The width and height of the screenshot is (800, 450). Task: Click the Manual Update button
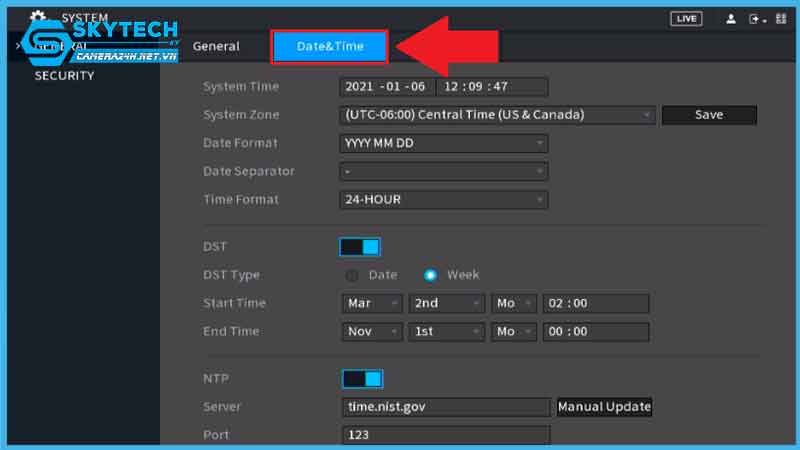[x=604, y=407]
